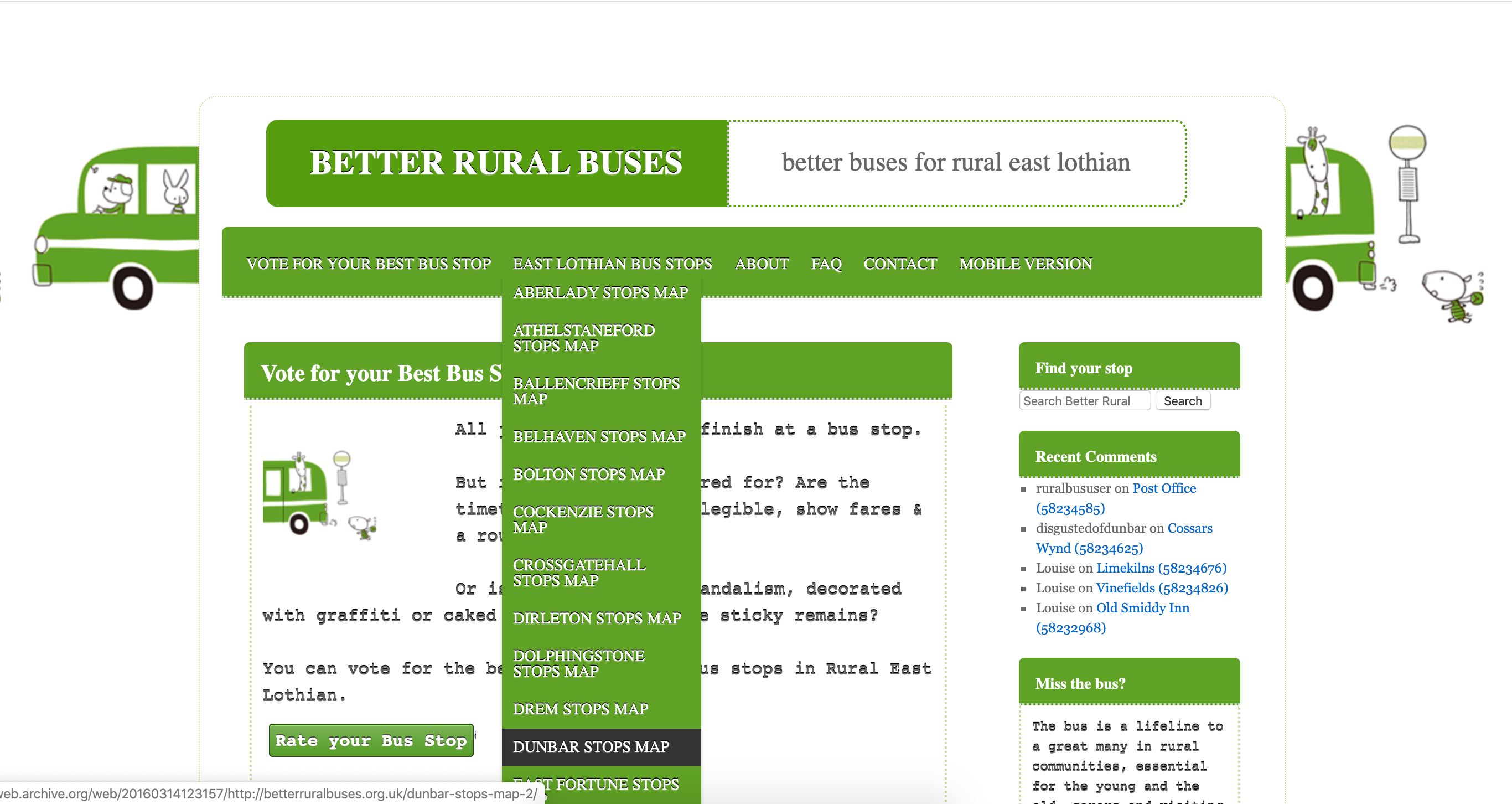Click the Better Rural Buses title banner

pyautogui.click(x=496, y=163)
